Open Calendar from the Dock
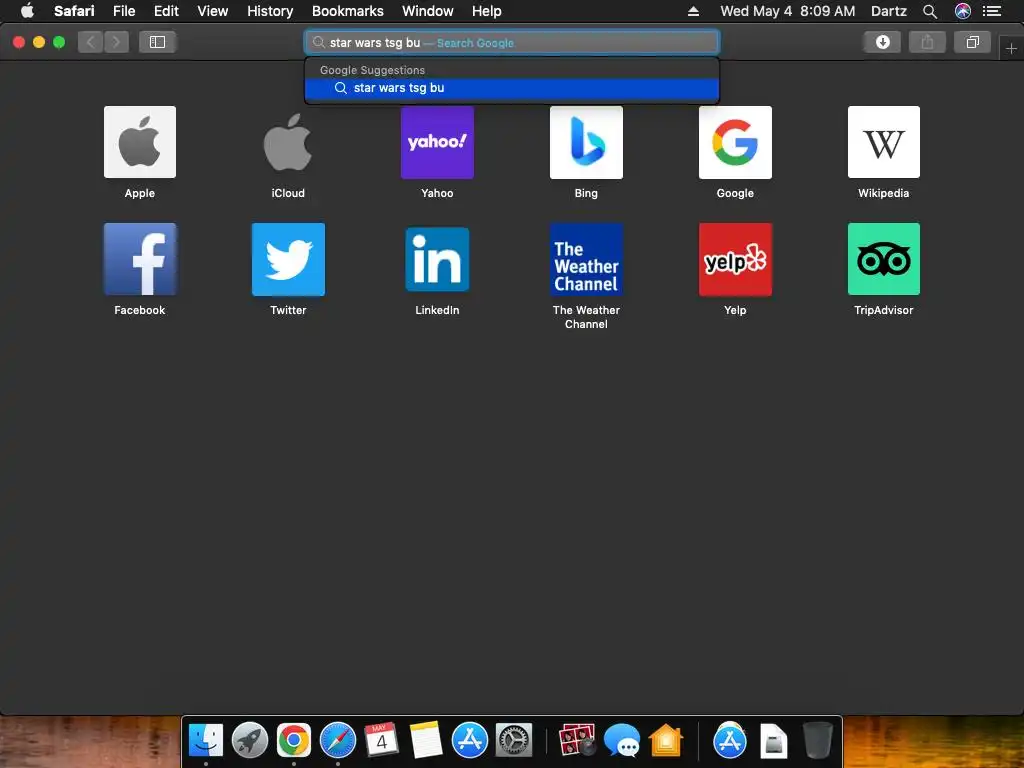Viewport: 1024px width, 768px height. click(381, 741)
